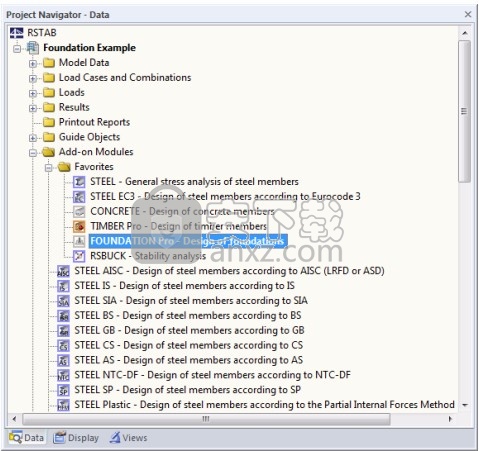Click the horizontal scrollbar right arrow

pyautogui.click(x=450, y=419)
